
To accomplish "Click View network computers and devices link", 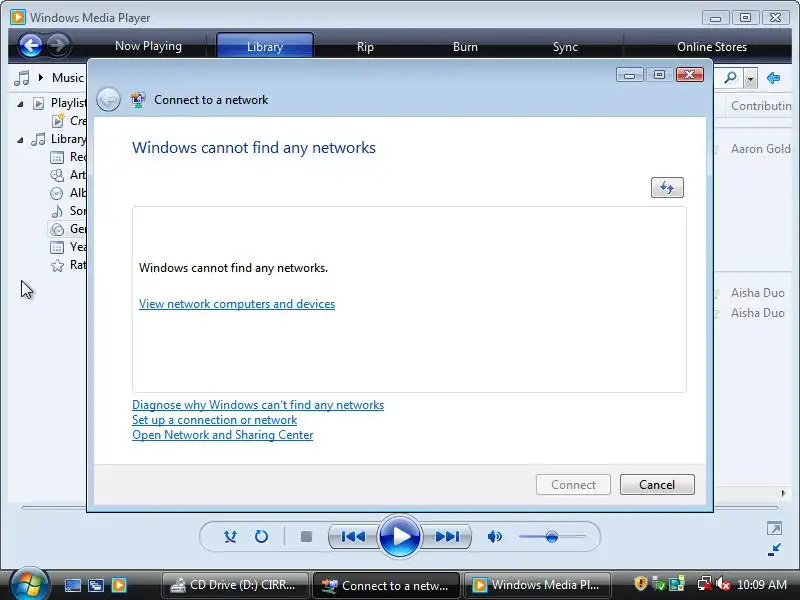I will (237, 304).
